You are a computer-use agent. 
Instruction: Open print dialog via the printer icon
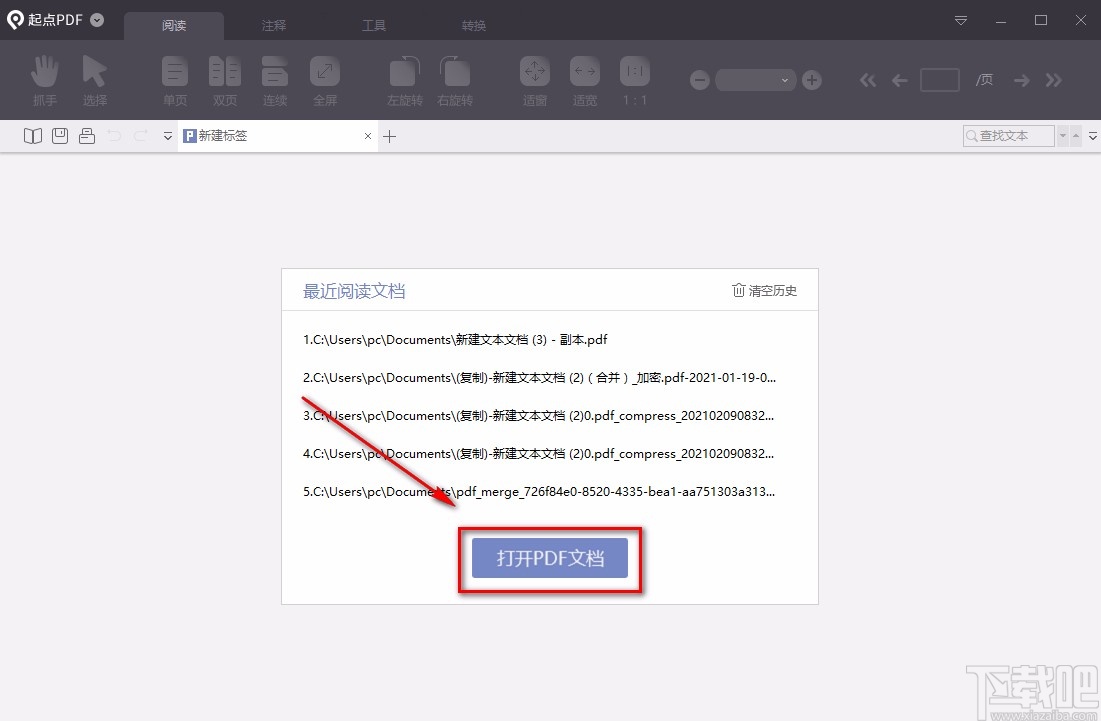click(86, 135)
